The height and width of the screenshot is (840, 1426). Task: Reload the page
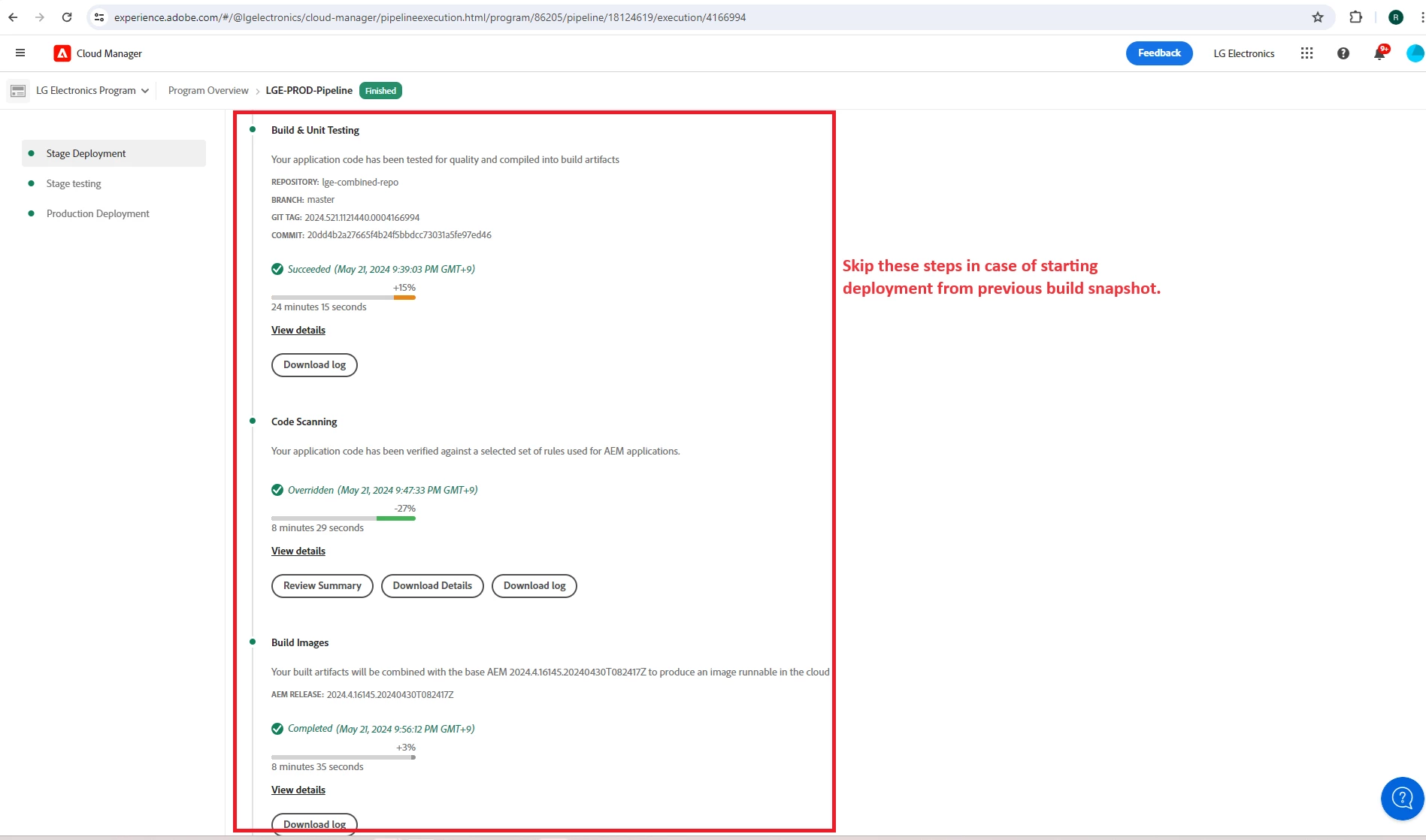(x=67, y=17)
